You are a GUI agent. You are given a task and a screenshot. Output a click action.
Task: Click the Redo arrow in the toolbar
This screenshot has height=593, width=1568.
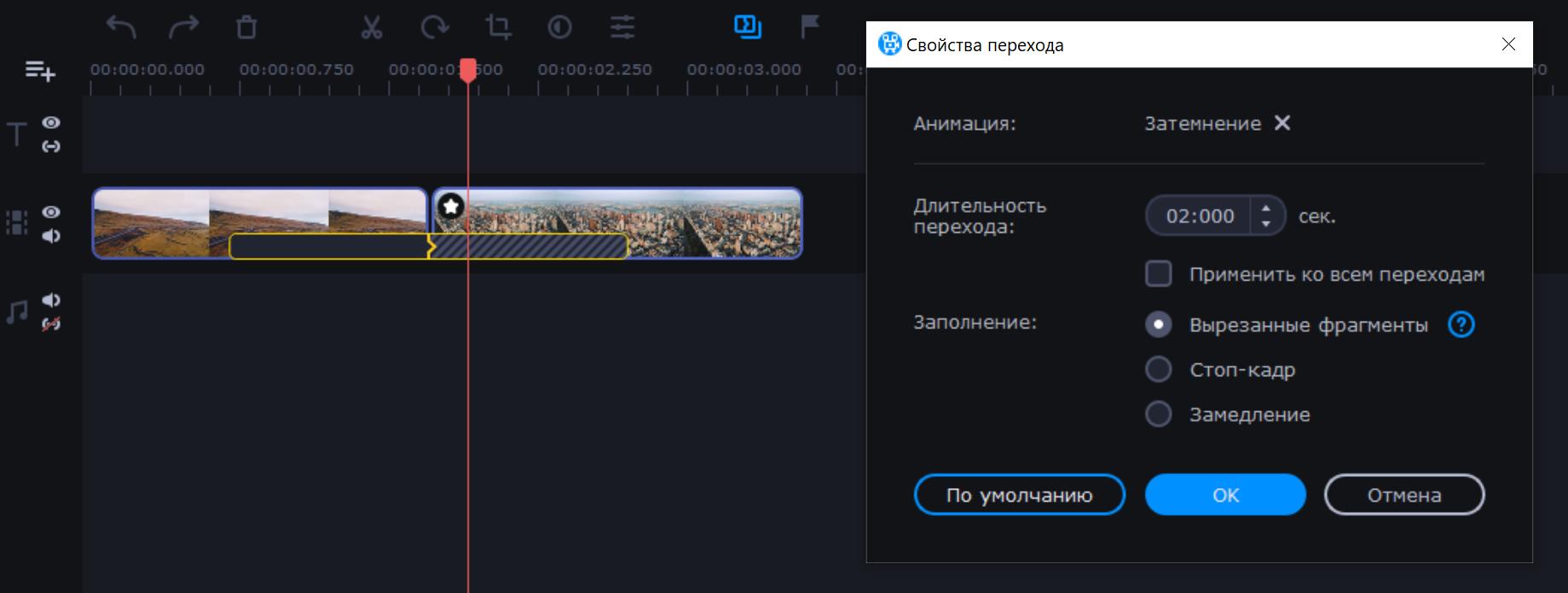[x=183, y=27]
